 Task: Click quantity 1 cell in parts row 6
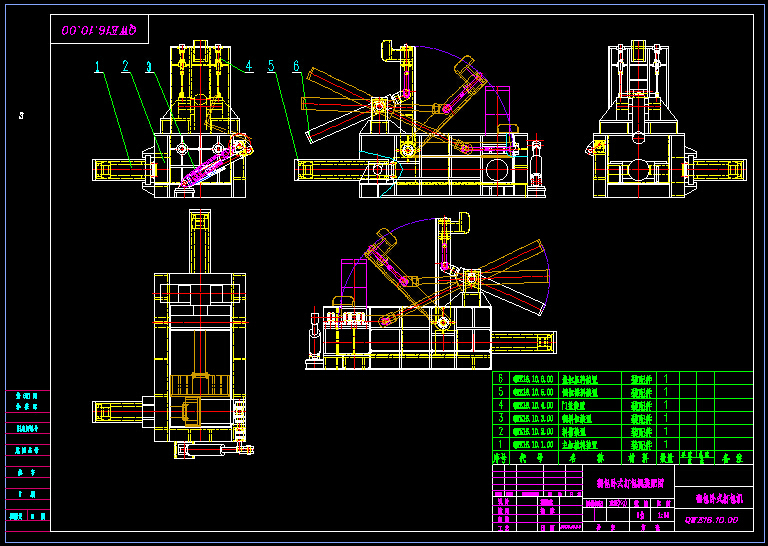[x=667, y=379]
